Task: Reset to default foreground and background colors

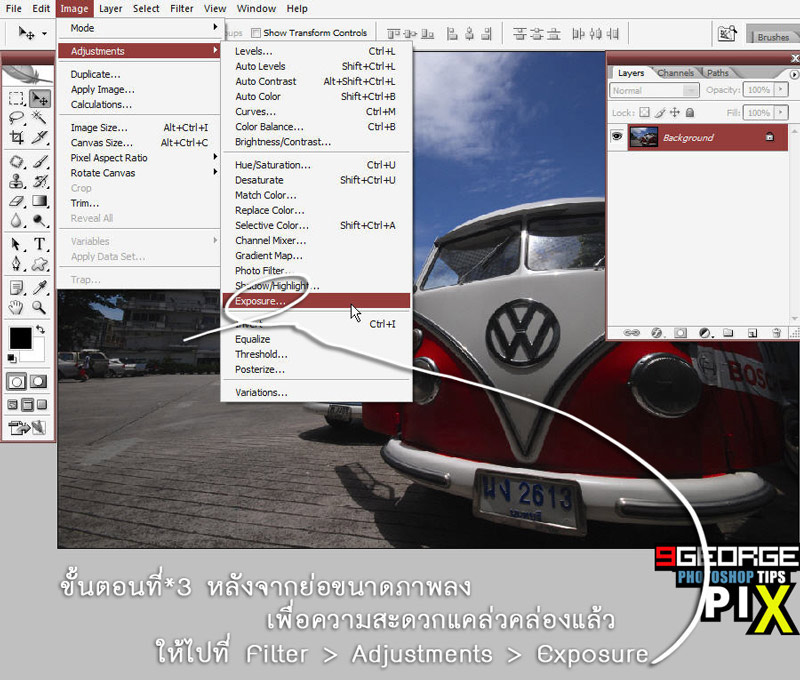Action: click(x=11, y=358)
